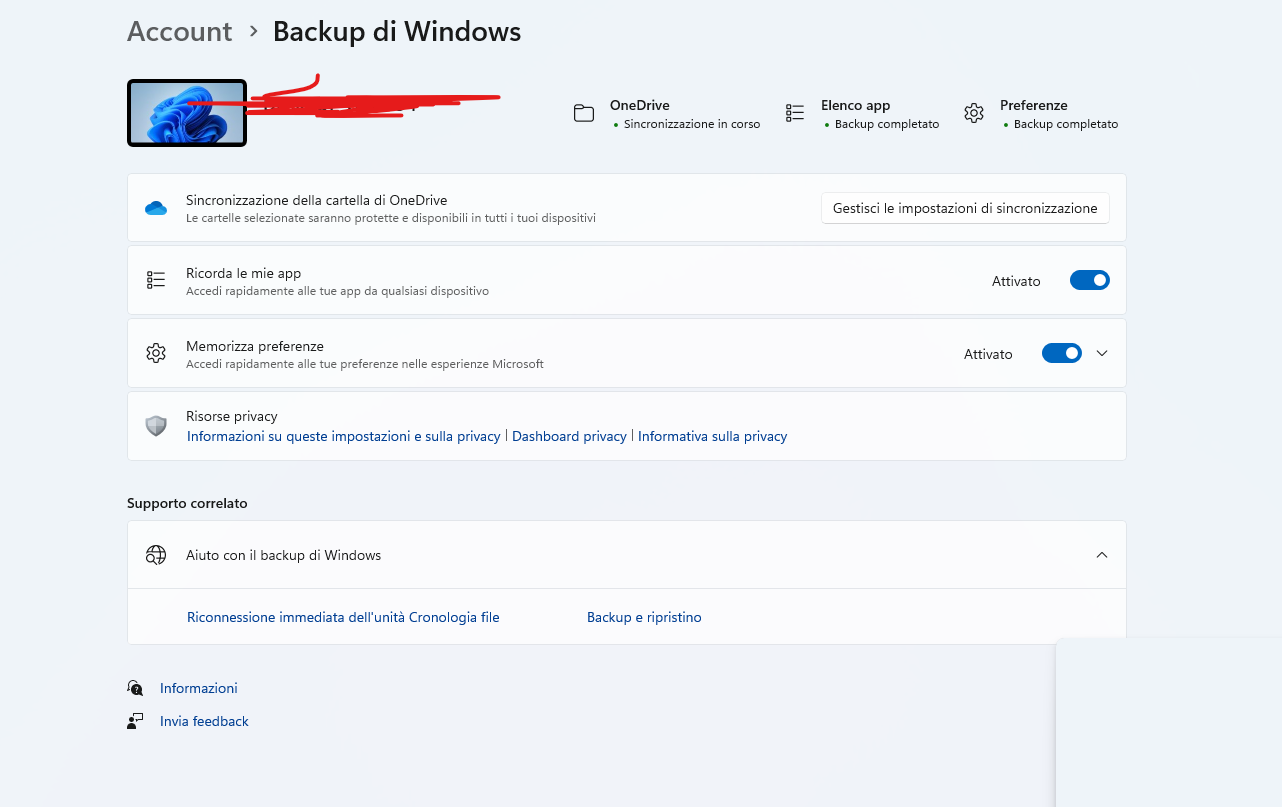Screen dimensions: 1282x807
Task: Click the globe icon beside Aiuto con il backup
Action: (156, 555)
